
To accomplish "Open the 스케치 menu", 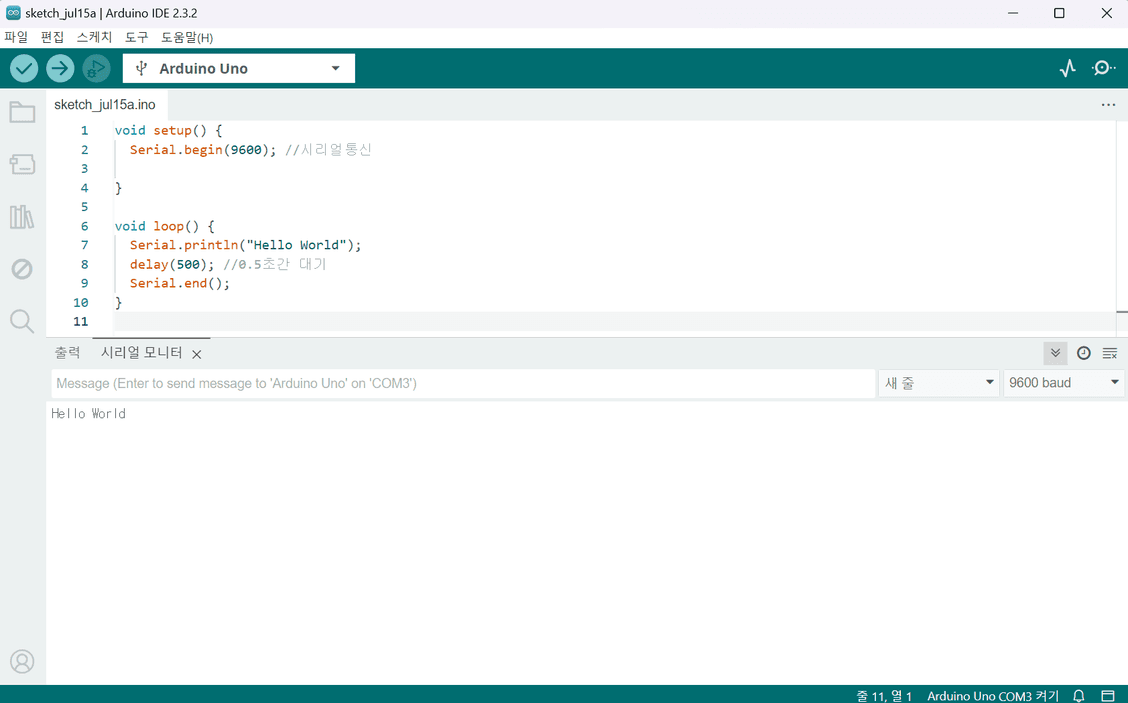I will 94,37.
